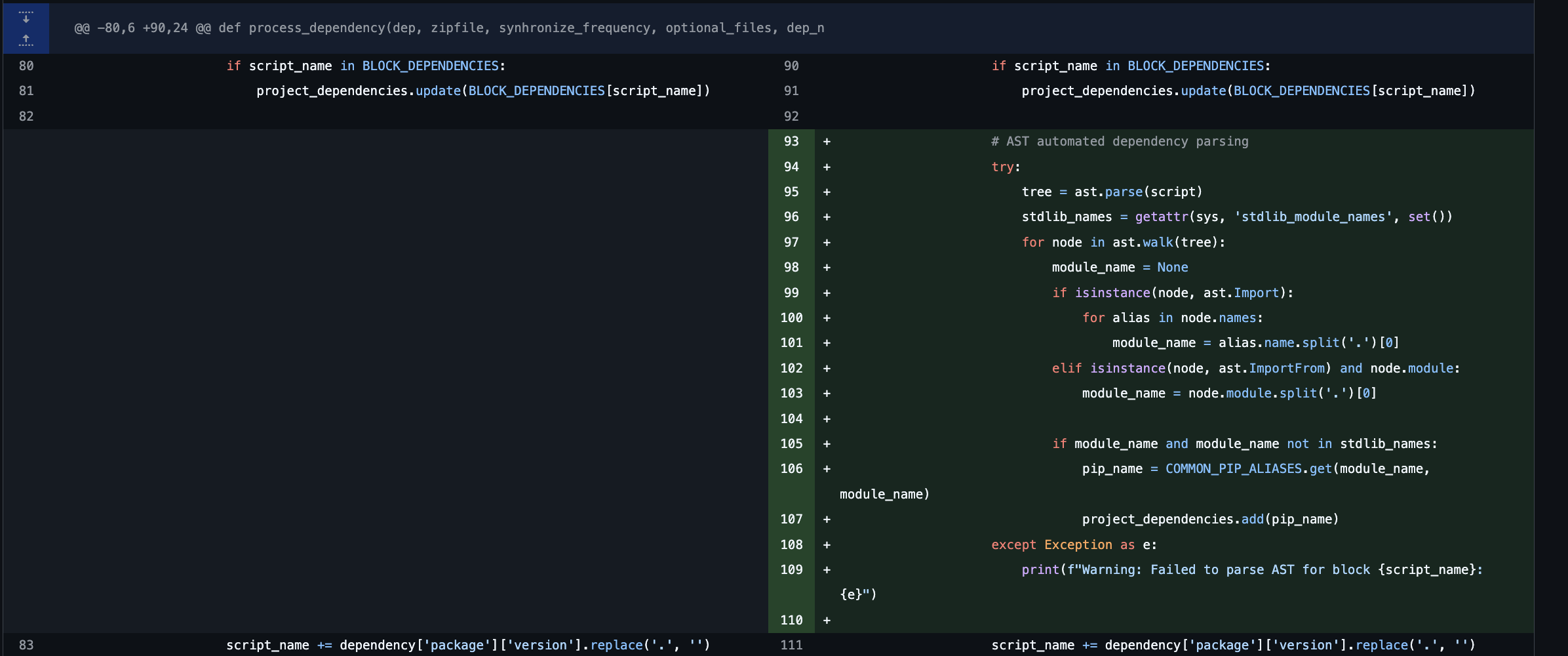Click the 'try:' line in added code
1568x656 pixels.
tap(1006, 167)
